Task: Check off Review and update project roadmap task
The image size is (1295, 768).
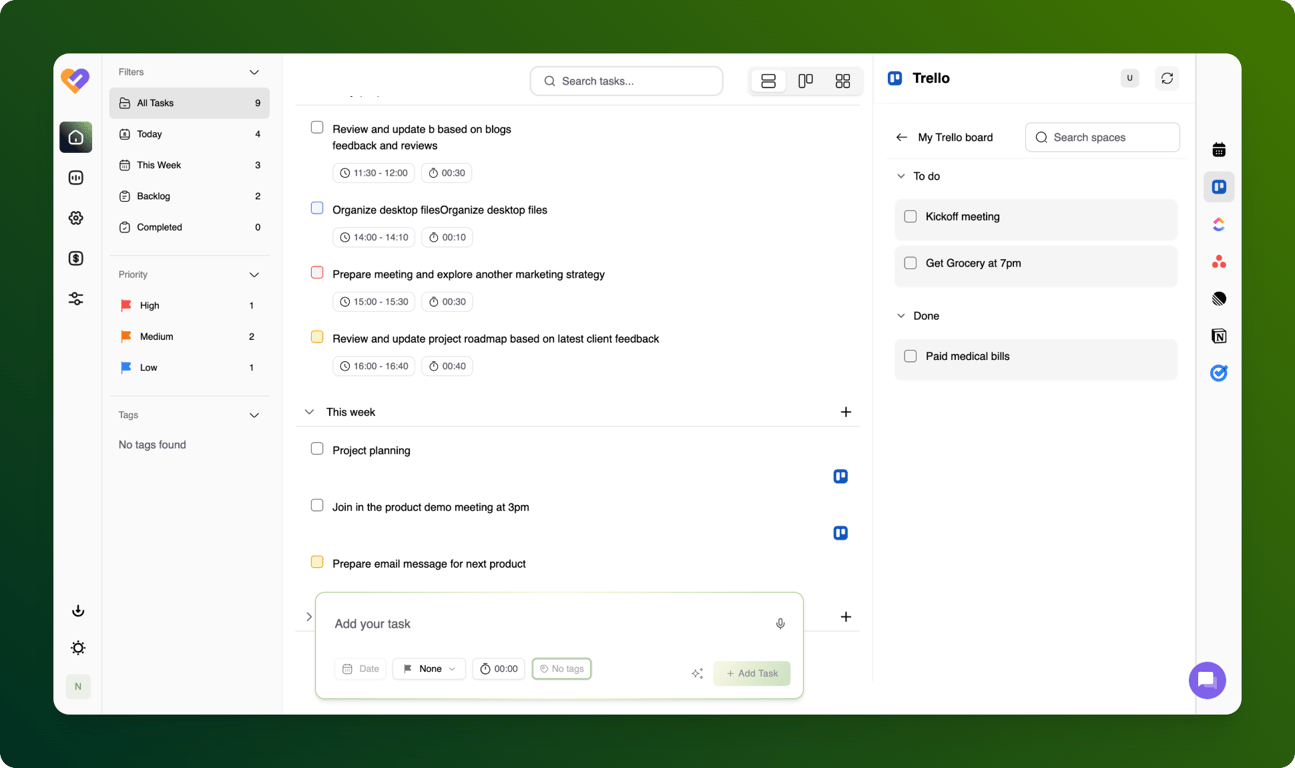Action: coord(317,338)
